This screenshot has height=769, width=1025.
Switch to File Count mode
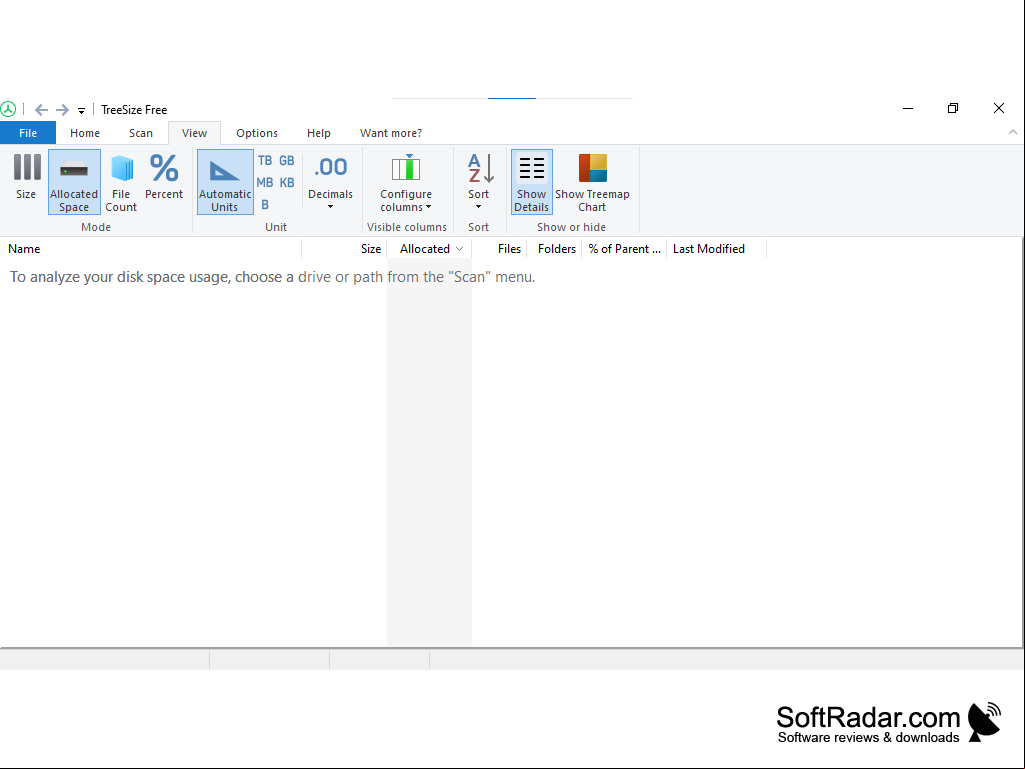pos(121,182)
